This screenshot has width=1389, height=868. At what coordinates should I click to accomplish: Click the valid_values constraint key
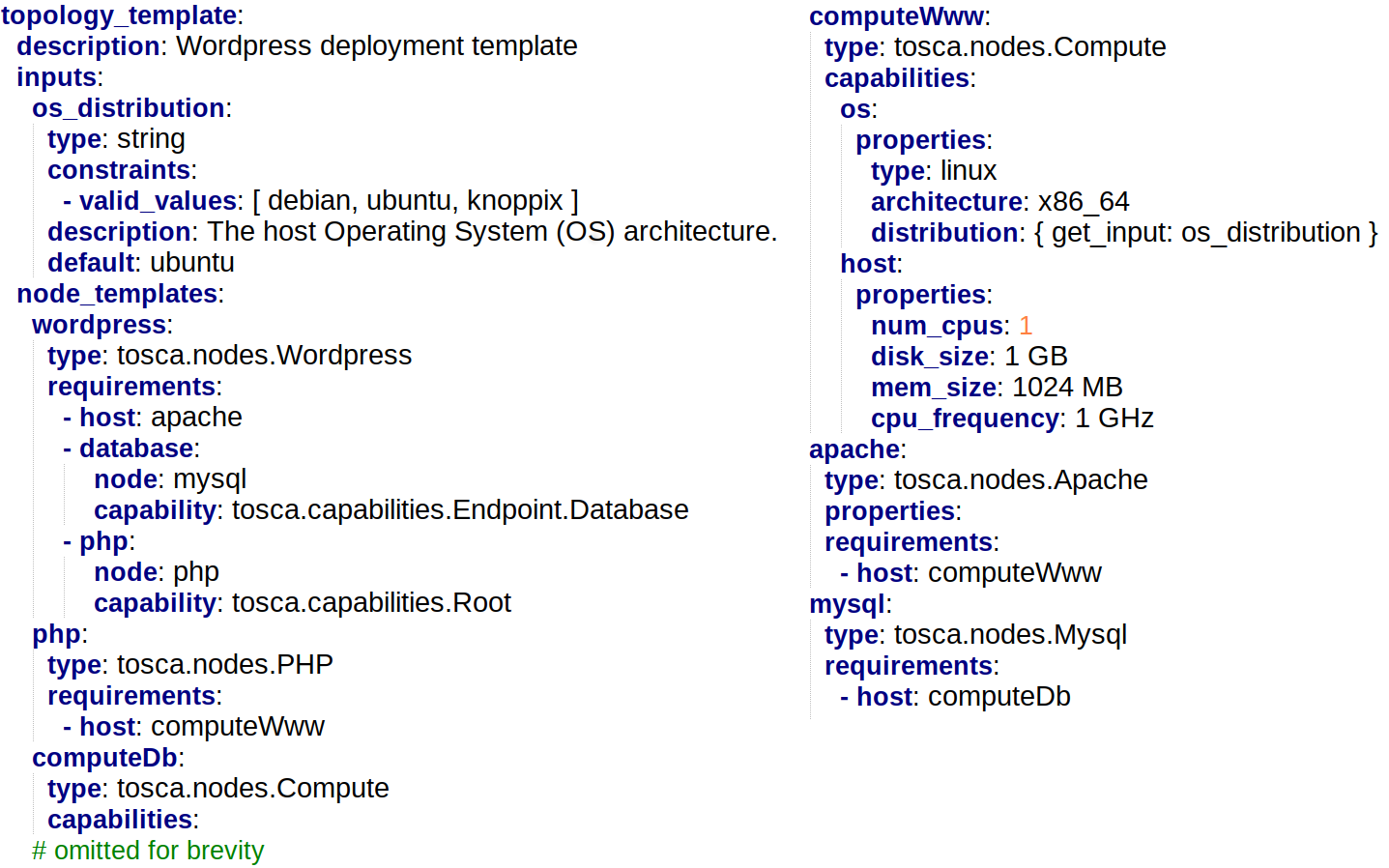(158, 201)
